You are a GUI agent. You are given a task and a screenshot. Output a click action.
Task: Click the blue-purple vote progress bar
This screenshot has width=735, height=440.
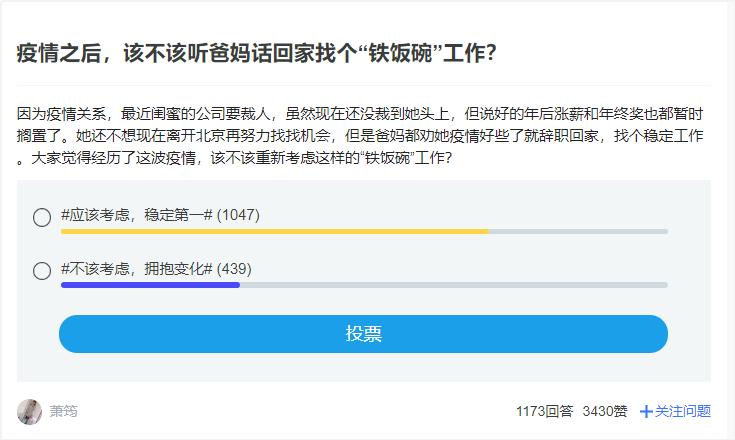pyautogui.click(x=150, y=285)
